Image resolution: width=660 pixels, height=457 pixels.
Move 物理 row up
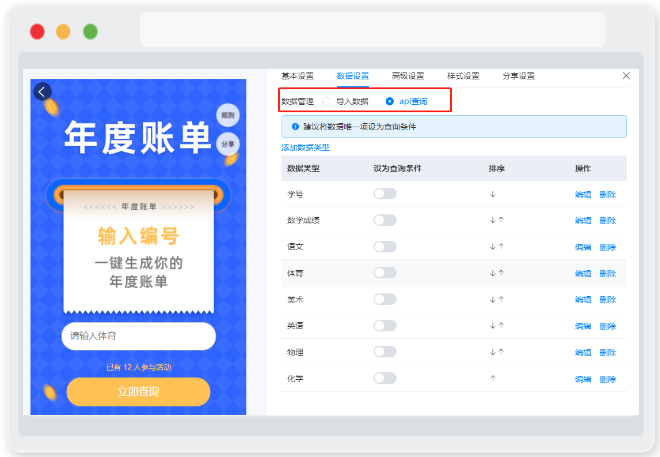click(x=501, y=352)
